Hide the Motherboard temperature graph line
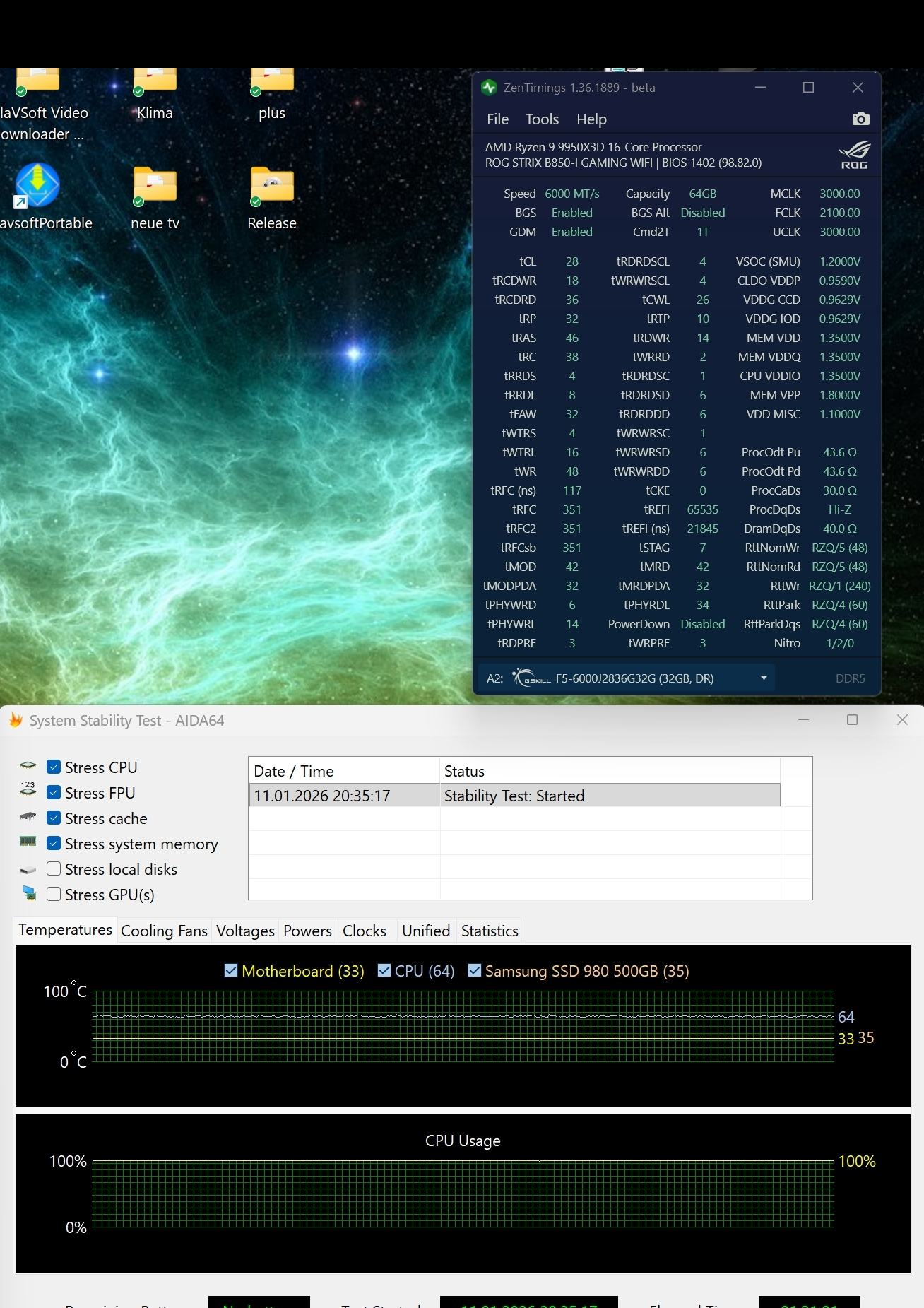 click(x=231, y=970)
